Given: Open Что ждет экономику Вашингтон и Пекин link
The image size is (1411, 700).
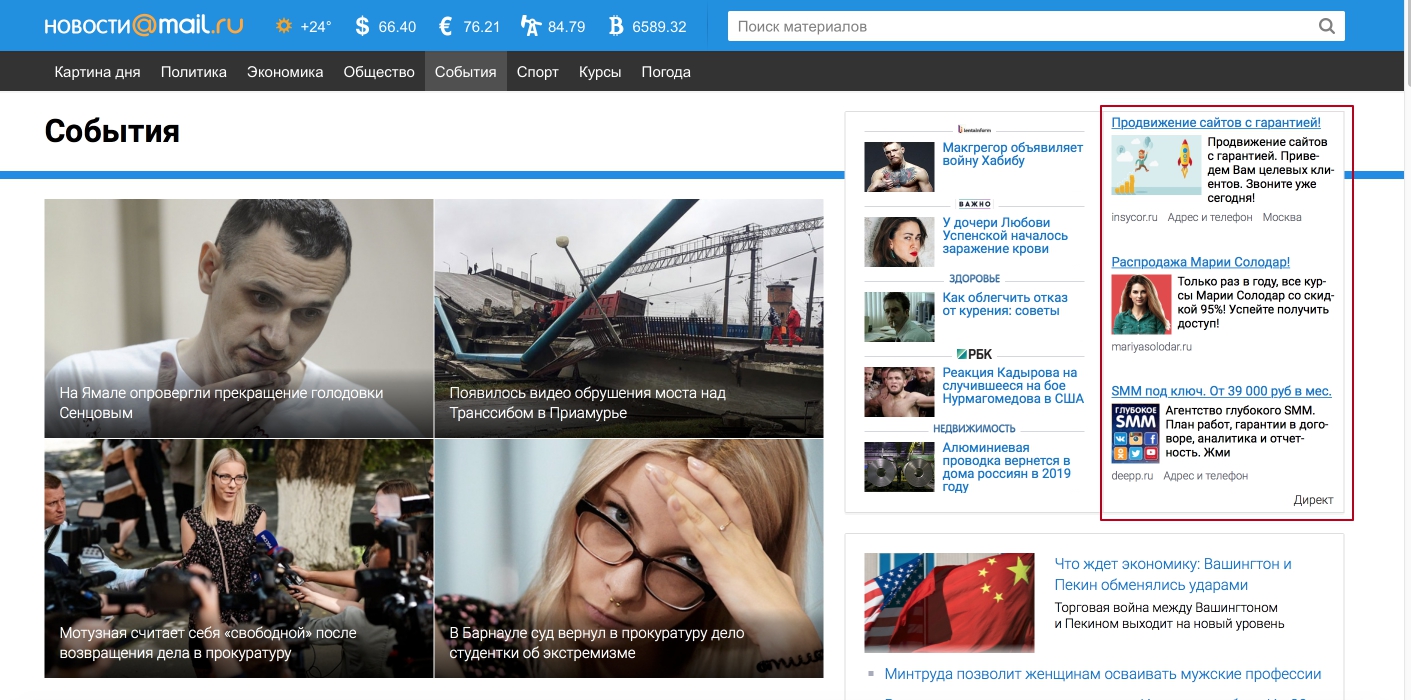Looking at the screenshot, I should point(1173,574).
